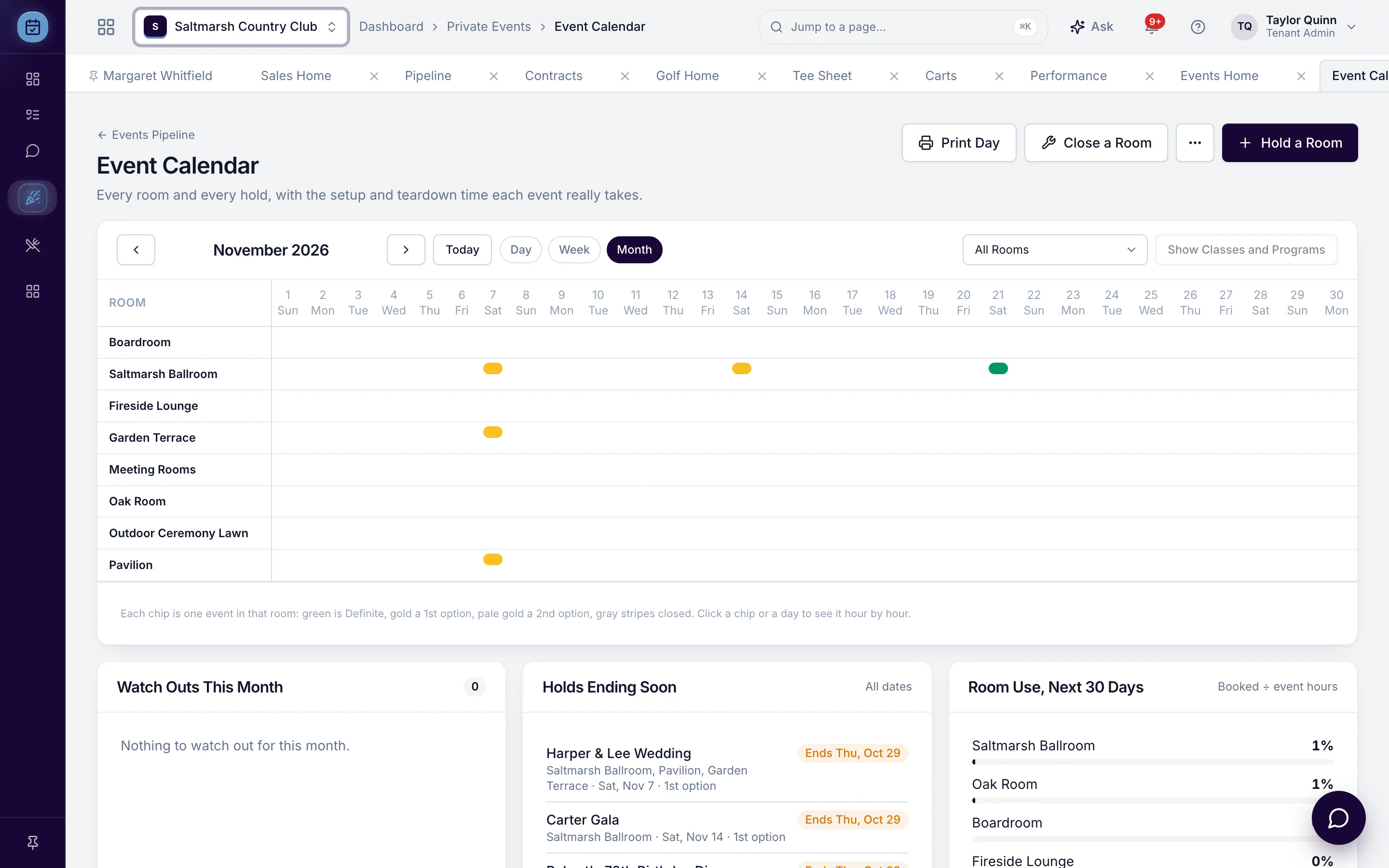Switch calendar to Week view
The width and height of the screenshot is (1389, 868).
point(574,250)
